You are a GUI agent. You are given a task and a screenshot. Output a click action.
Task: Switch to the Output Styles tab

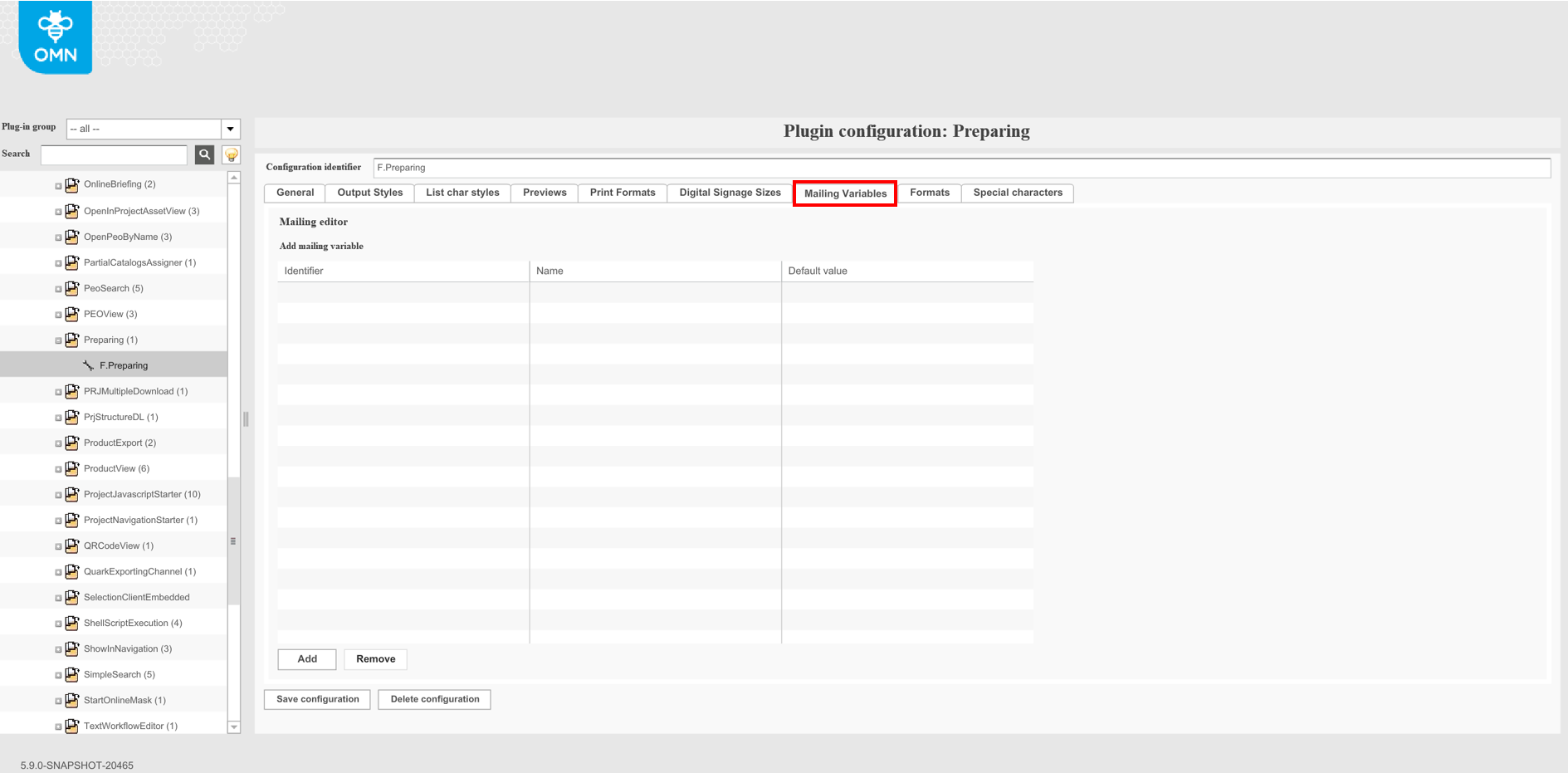pos(369,192)
